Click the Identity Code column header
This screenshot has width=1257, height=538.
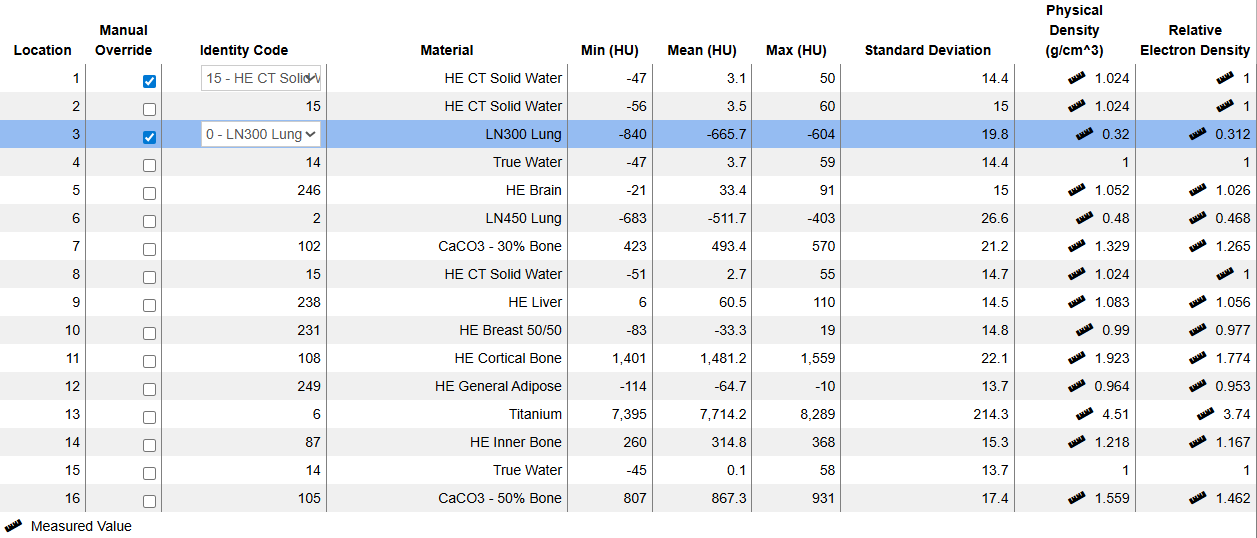[x=244, y=50]
